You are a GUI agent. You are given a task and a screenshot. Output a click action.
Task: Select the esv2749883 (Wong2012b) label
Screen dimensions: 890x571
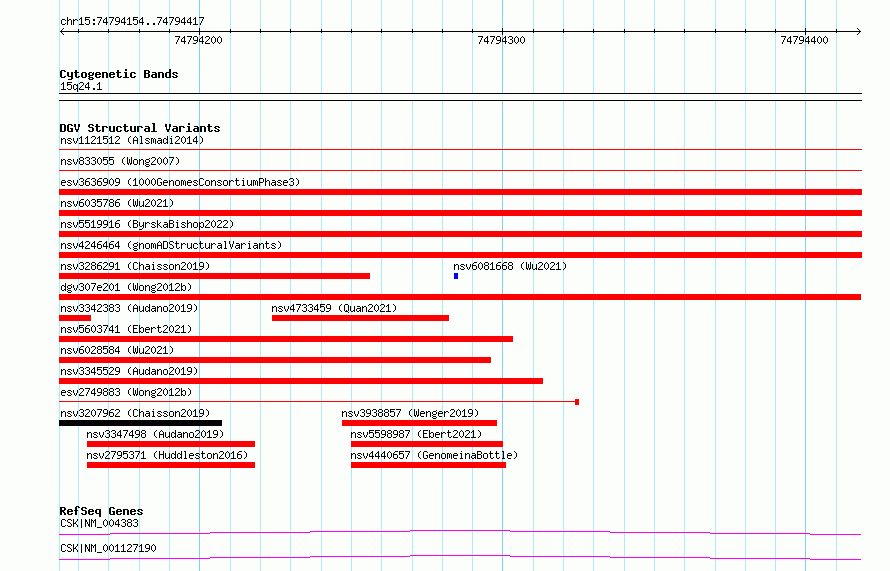click(126, 392)
